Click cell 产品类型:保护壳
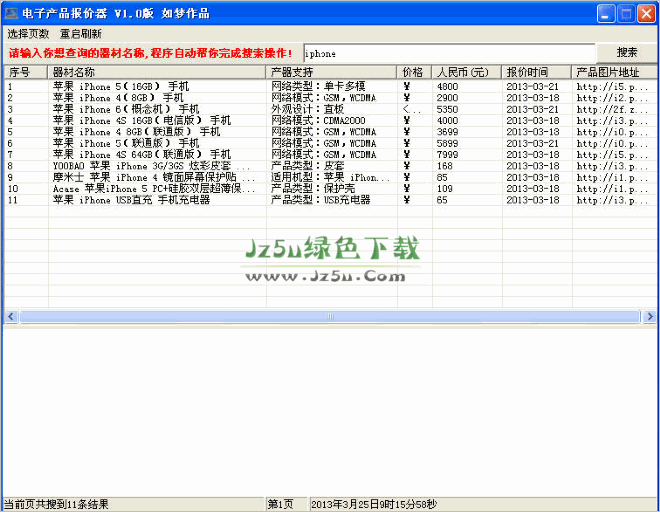The height and width of the screenshot is (512, 660). coord(313,189)
